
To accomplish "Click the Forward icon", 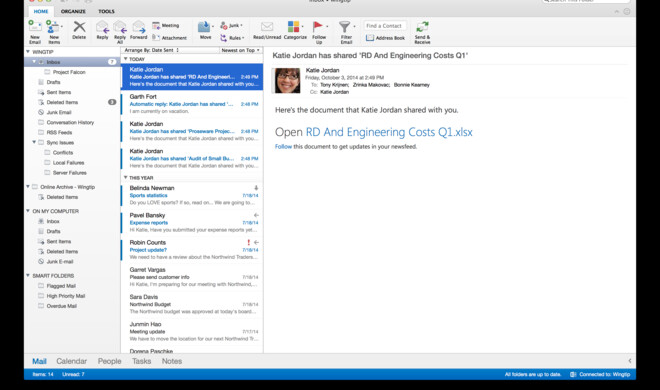I will point(139,27).
